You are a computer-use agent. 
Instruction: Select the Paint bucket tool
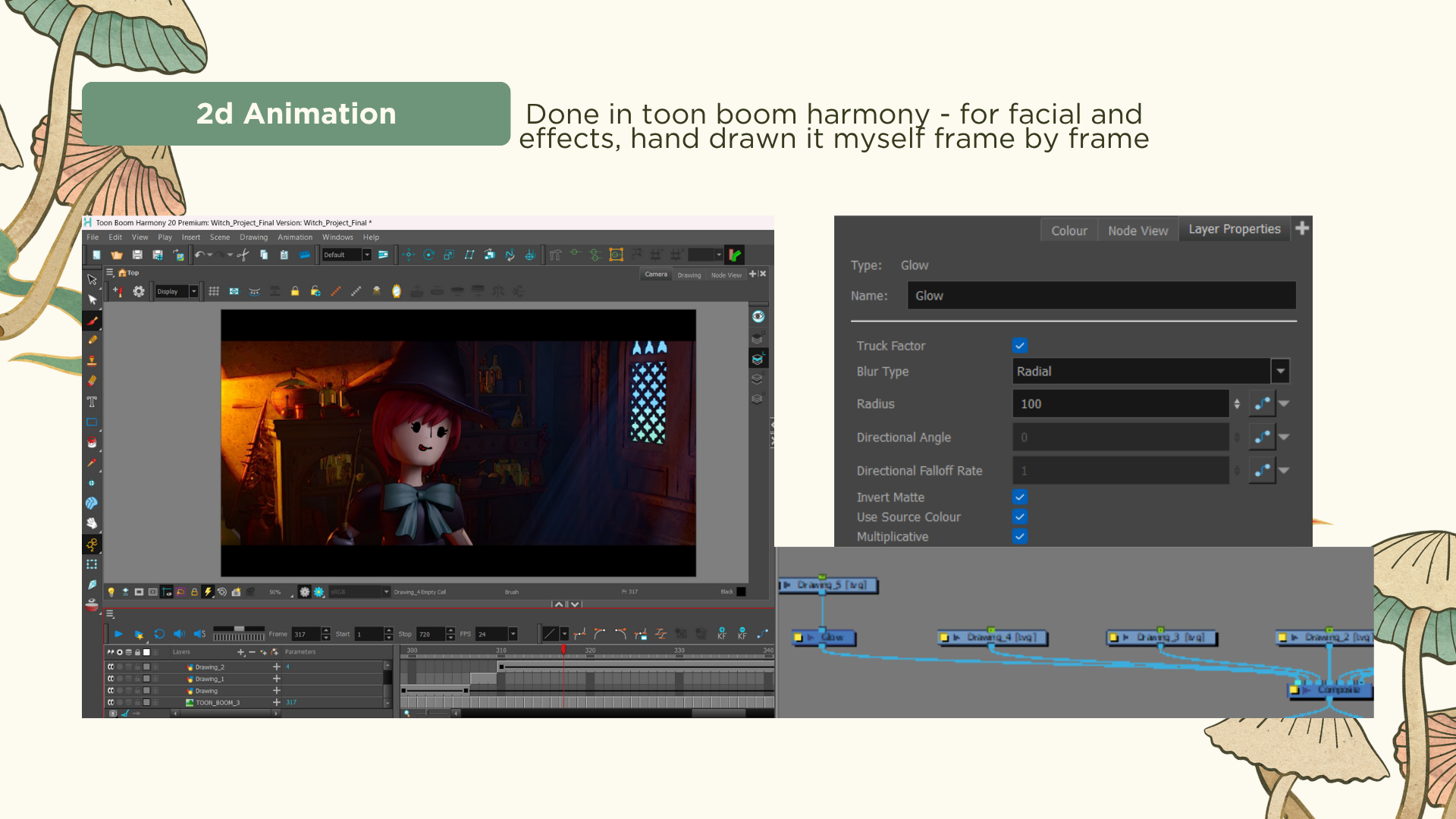pos(92,442)
